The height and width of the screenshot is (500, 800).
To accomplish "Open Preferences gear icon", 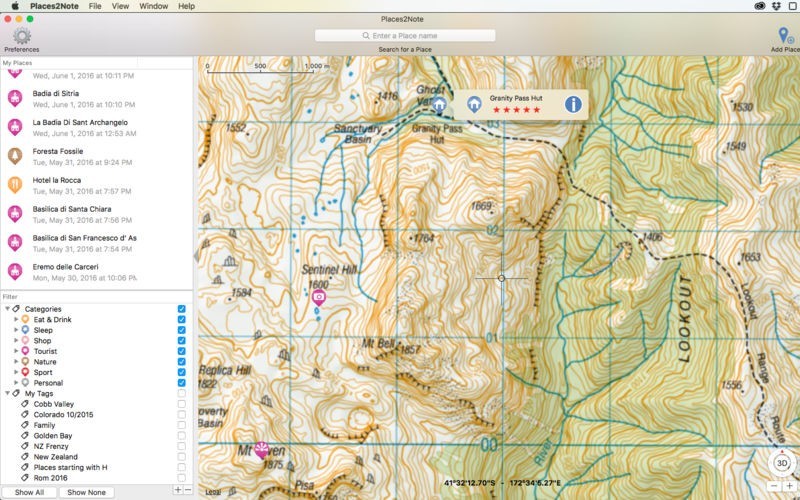I will click(x=21, y=36).
